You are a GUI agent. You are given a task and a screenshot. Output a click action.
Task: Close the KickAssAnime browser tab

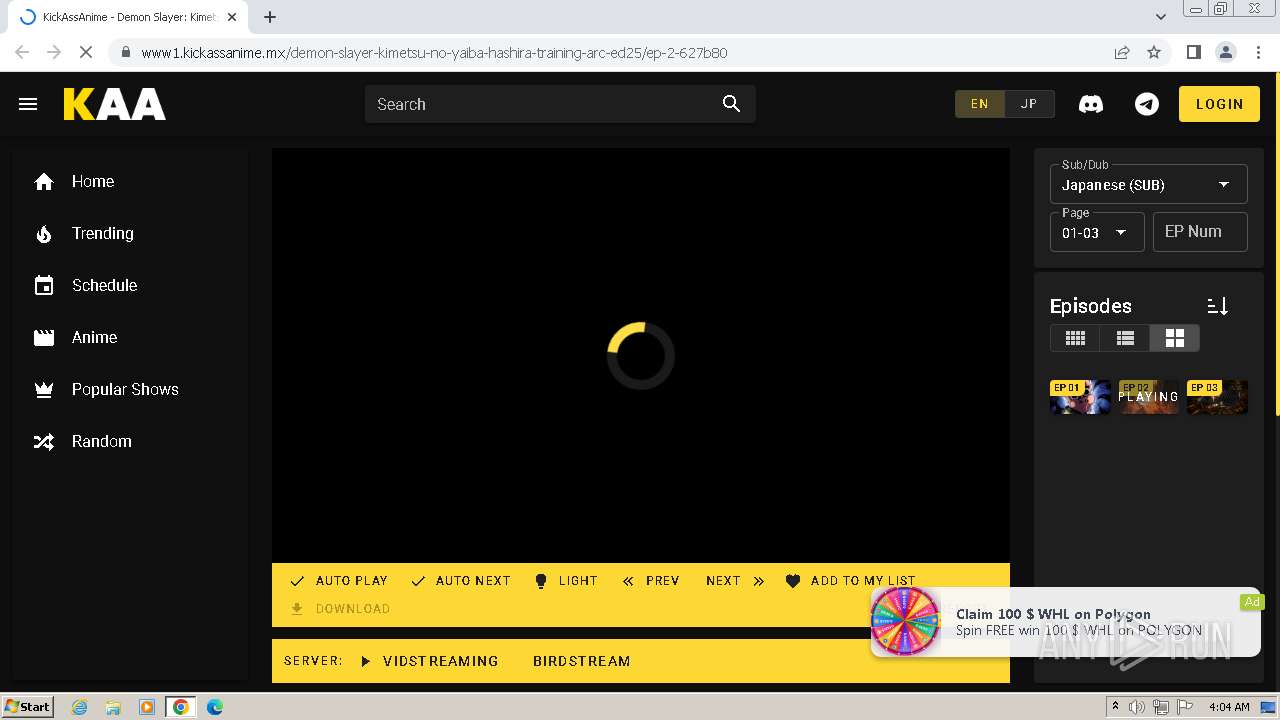tap(232, 17)
